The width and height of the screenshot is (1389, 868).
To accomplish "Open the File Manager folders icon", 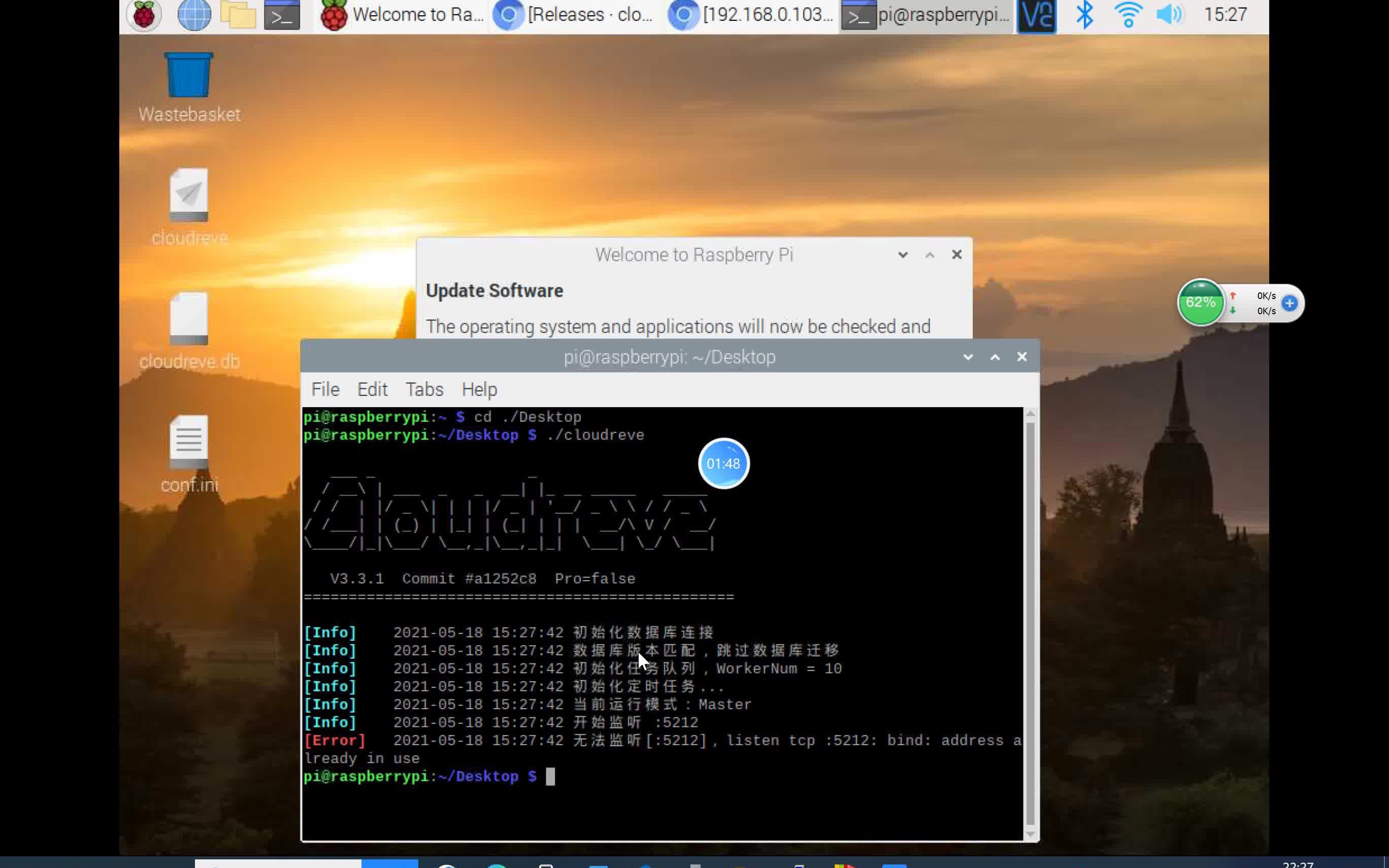I will [x=238, y=15].
